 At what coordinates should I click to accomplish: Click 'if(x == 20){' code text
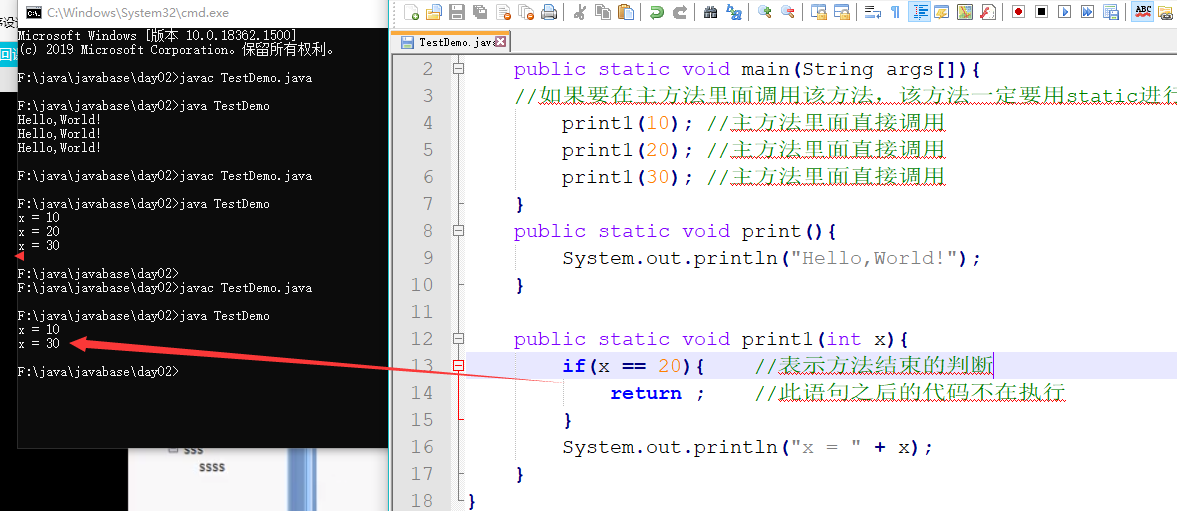click(634, 366)
